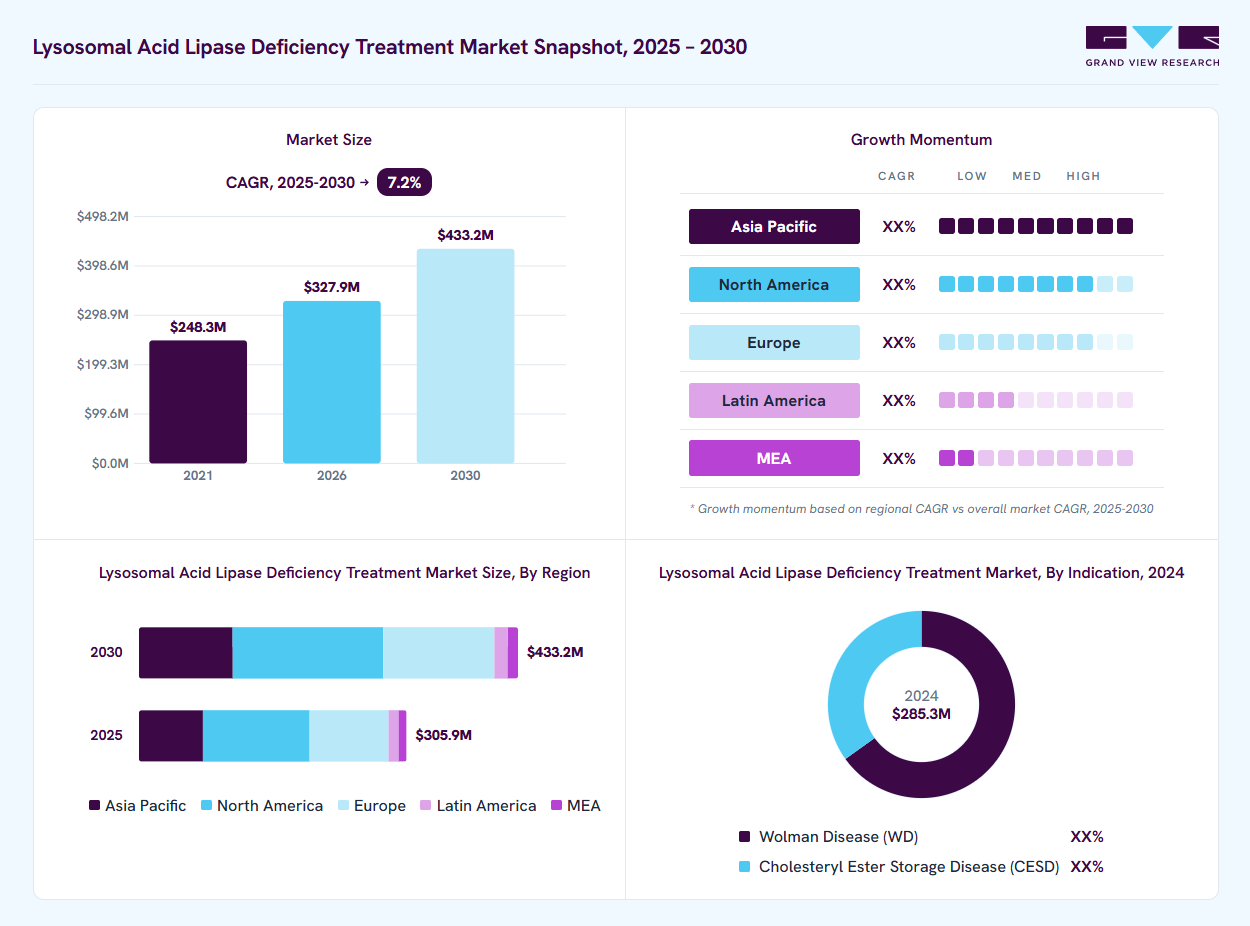Select North America segment in 2025 stacked bar
The height and width of the screenshot is (926, 1250).
click(x=256, y=736)
